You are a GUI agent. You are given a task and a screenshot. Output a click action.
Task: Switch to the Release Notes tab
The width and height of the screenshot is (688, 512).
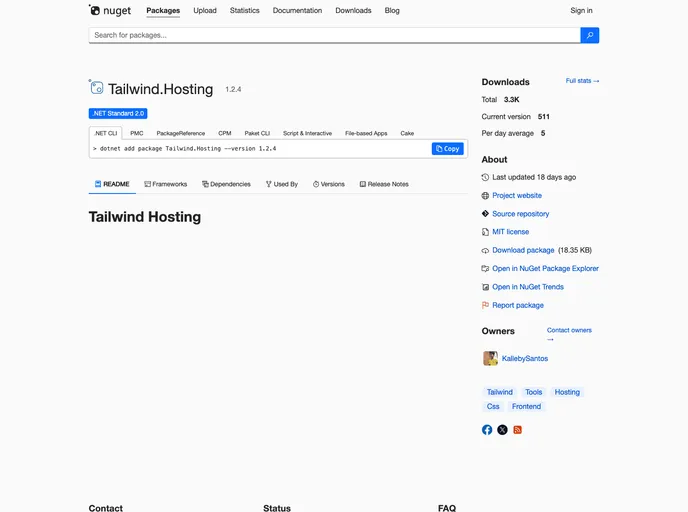point(384,184)
